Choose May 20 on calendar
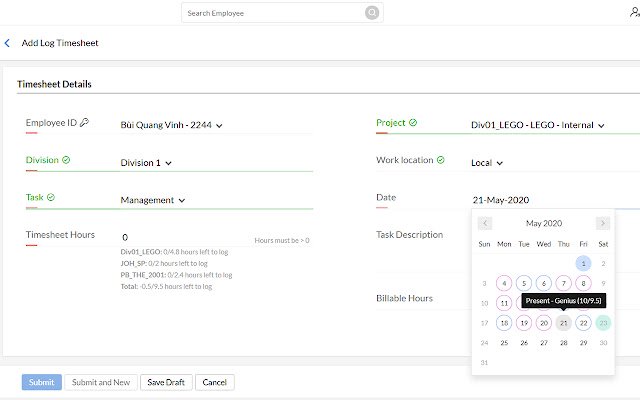Screen dimensions: 640x400 (544, 323)
